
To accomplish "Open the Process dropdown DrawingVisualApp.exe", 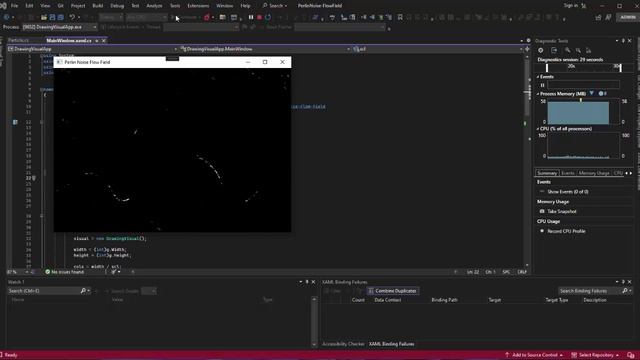I will click(x=60, y=27).
